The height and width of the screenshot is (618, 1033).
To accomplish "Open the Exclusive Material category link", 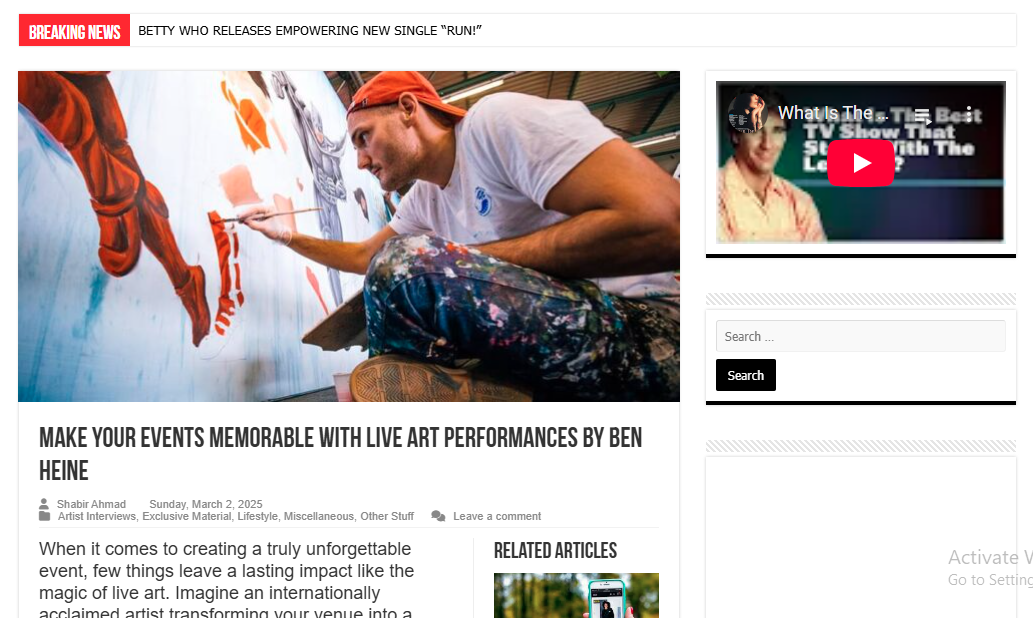I will coord(186,516).
